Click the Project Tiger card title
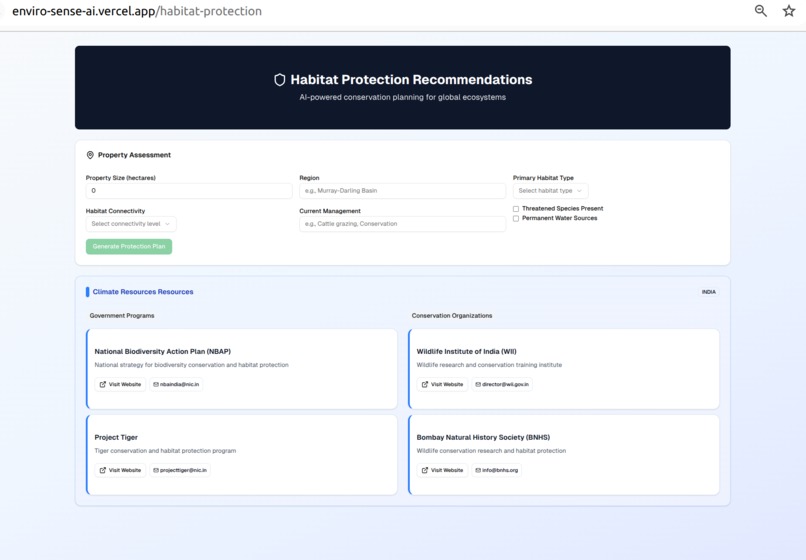Viewport: 806px width, 560px height. (x=116, y=437)
